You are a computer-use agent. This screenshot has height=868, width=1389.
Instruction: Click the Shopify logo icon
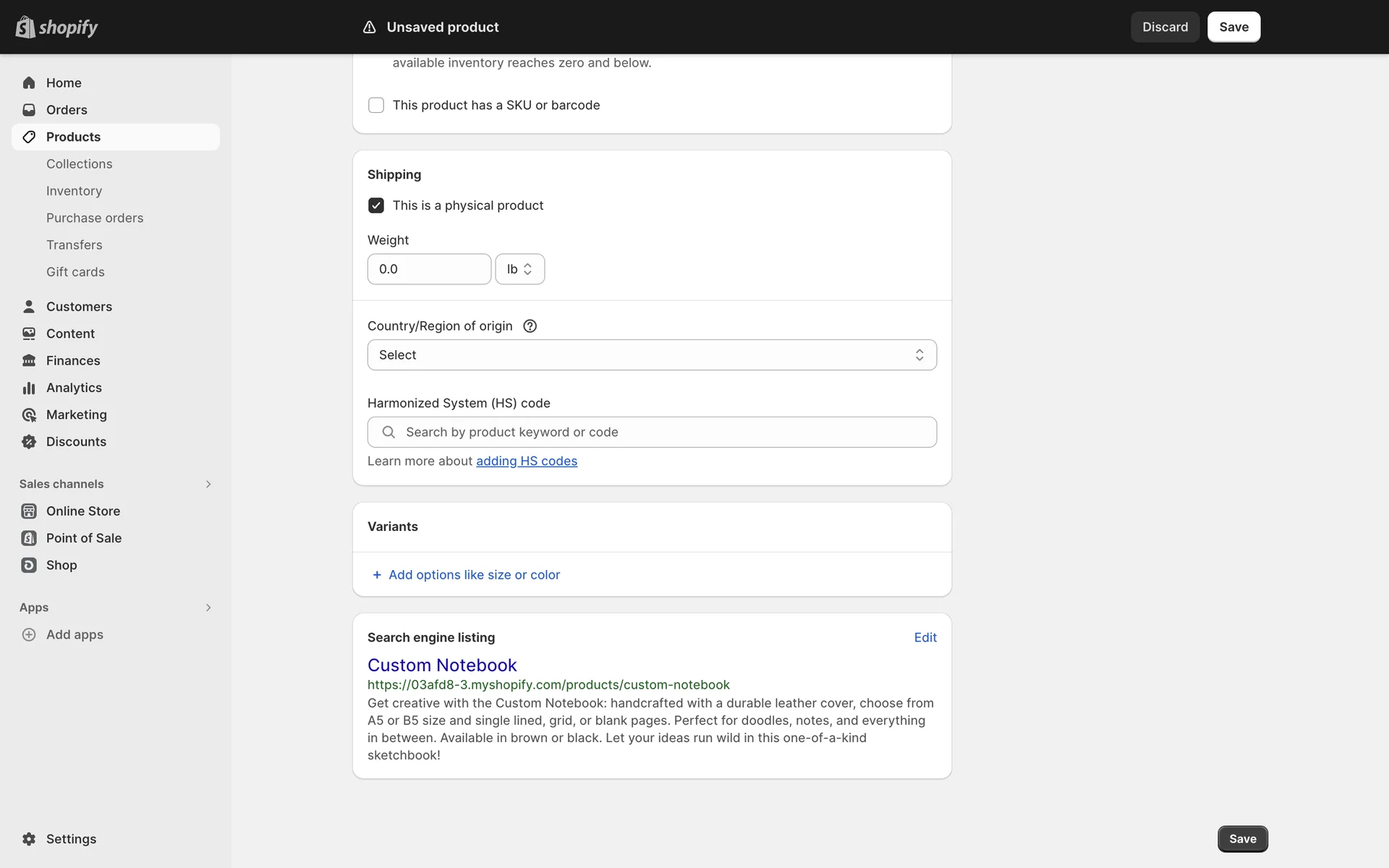(x=25, y=27)
